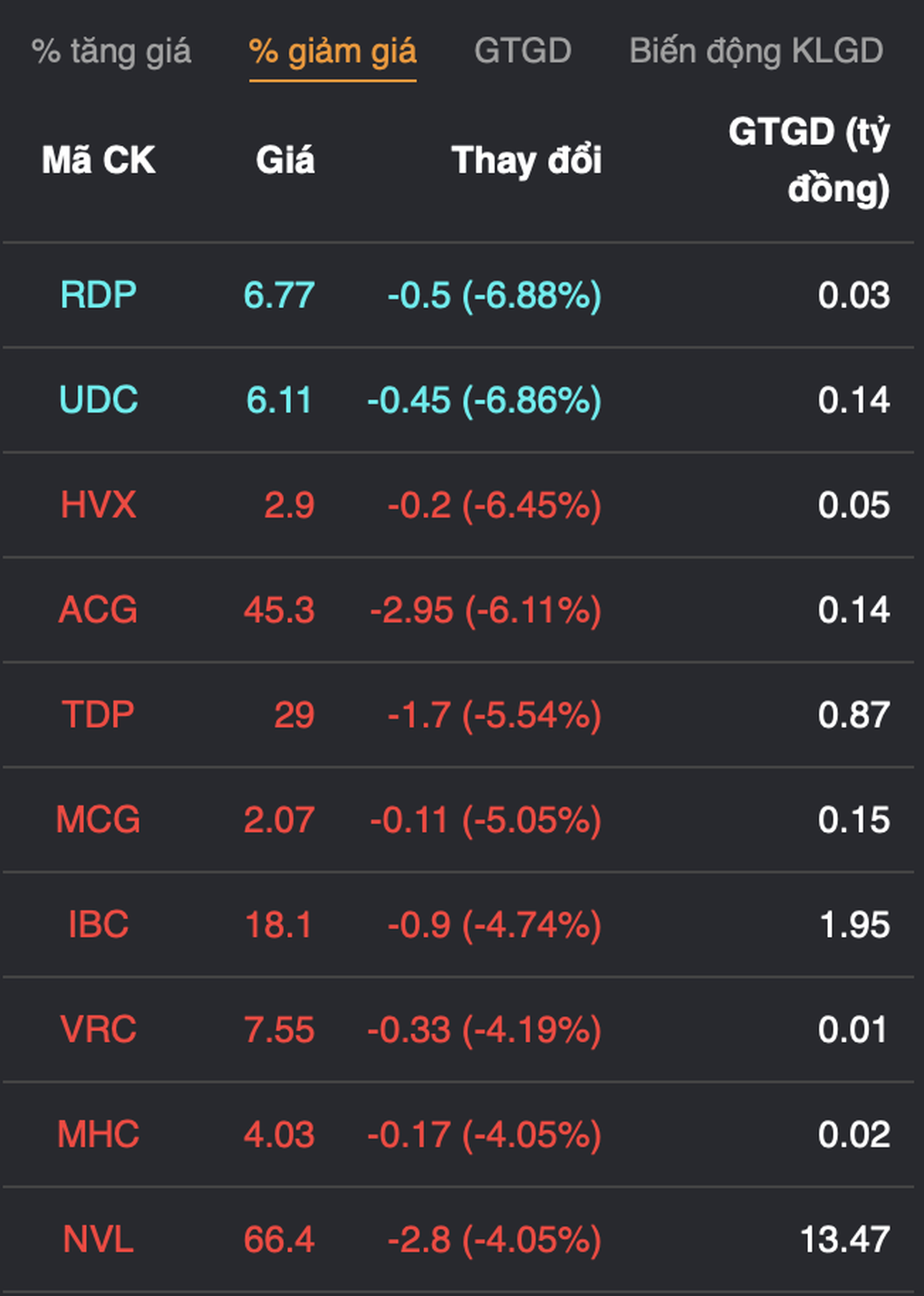Open the RDP stock symbol
The width and height of the screenshot is (924, 1296).
(98, 295)
